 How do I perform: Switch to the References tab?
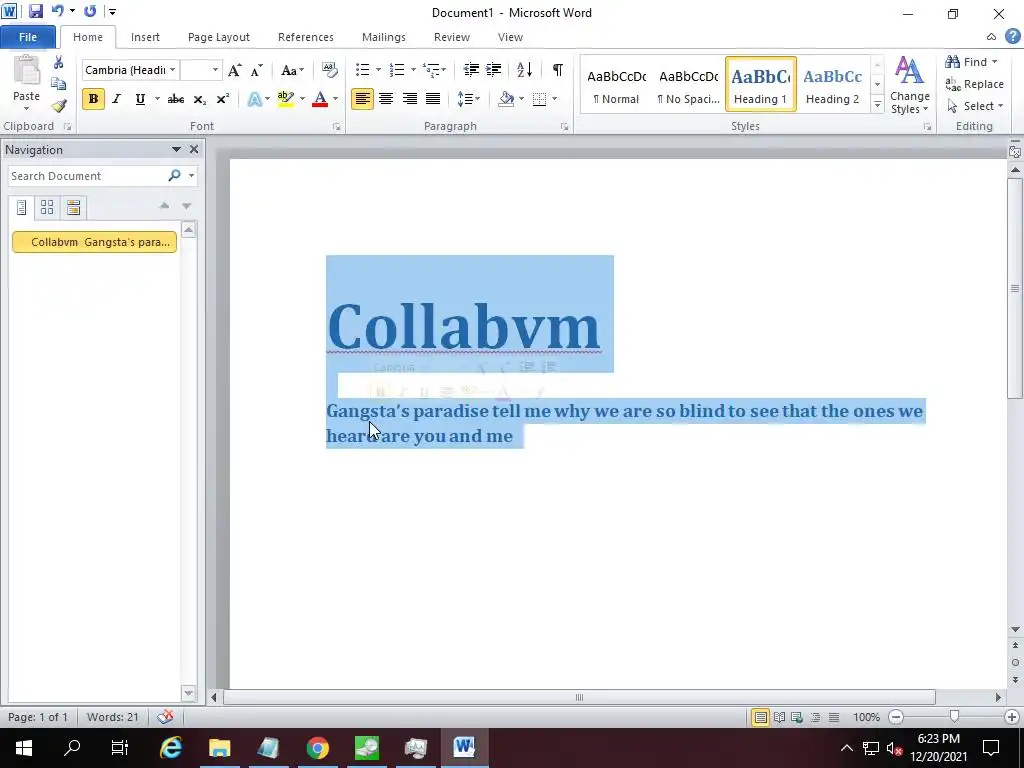[x=306, y=37]
